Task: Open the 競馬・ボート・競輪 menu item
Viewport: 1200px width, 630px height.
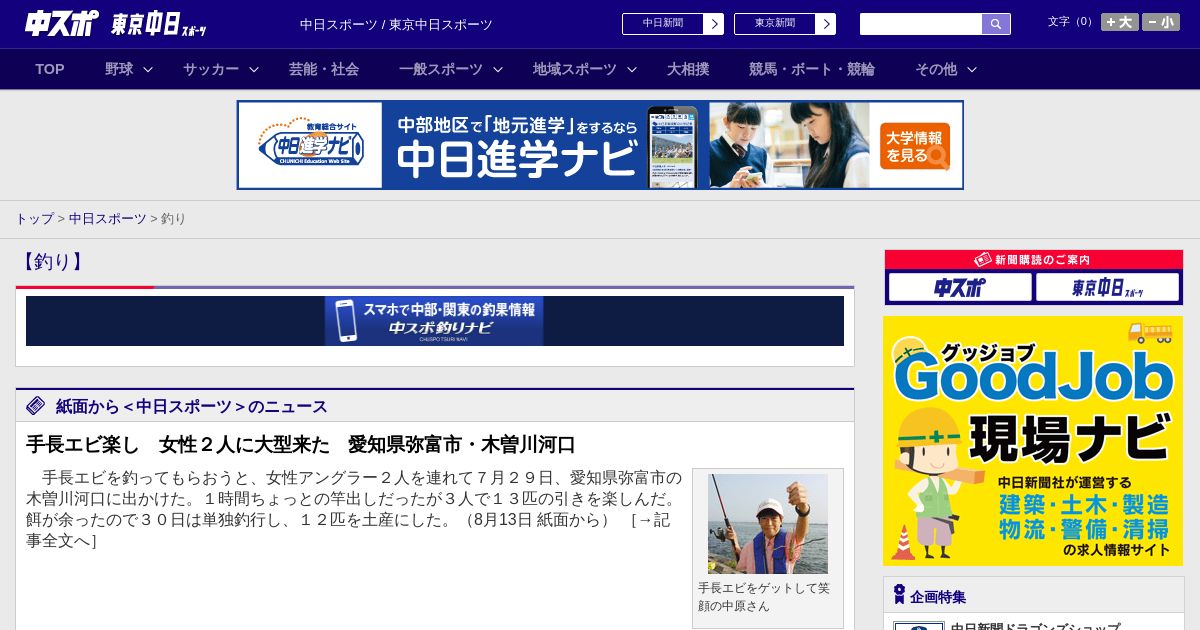Action: click(812, 69)
